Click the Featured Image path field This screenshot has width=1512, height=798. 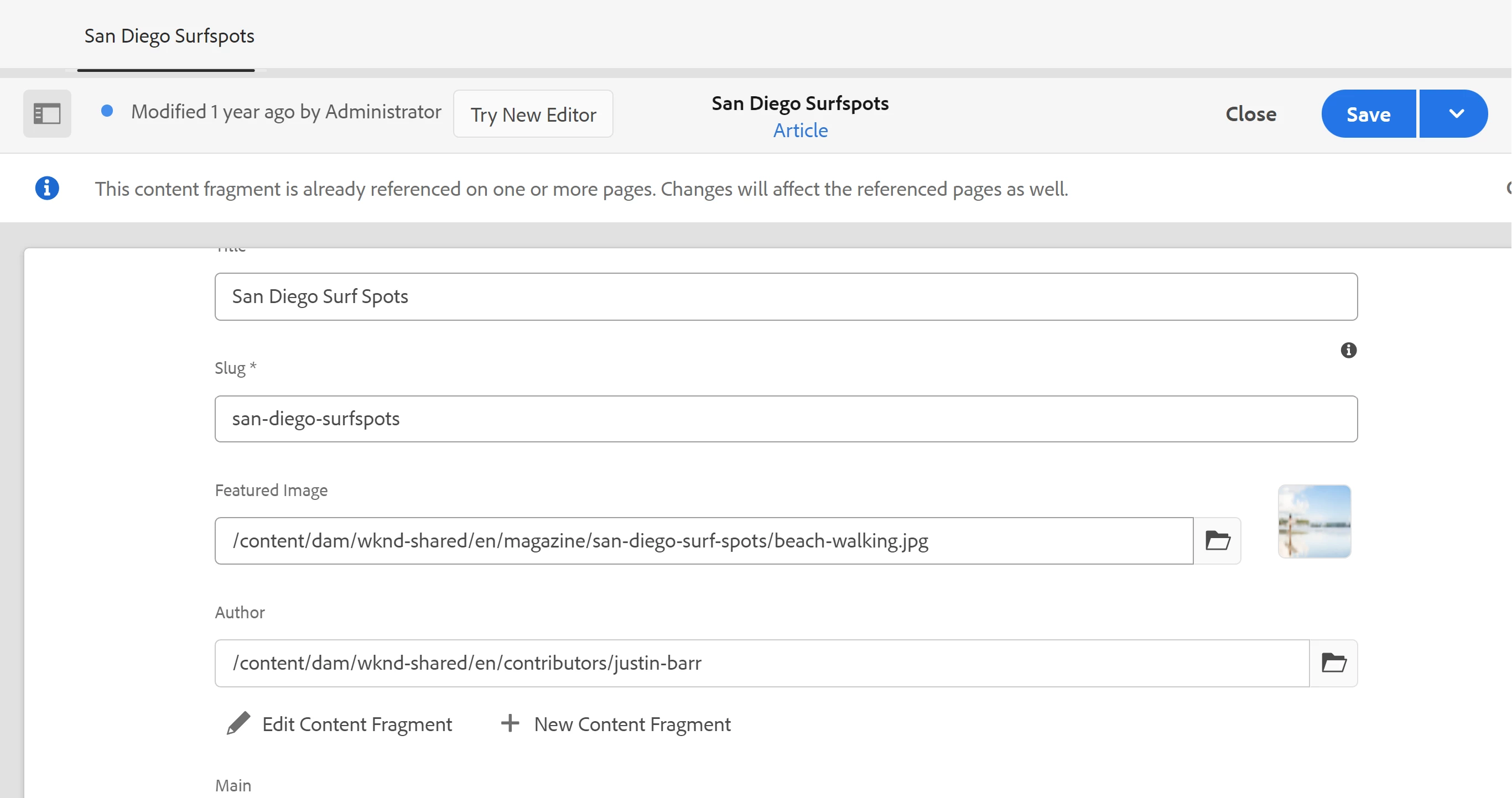(703, 540)
